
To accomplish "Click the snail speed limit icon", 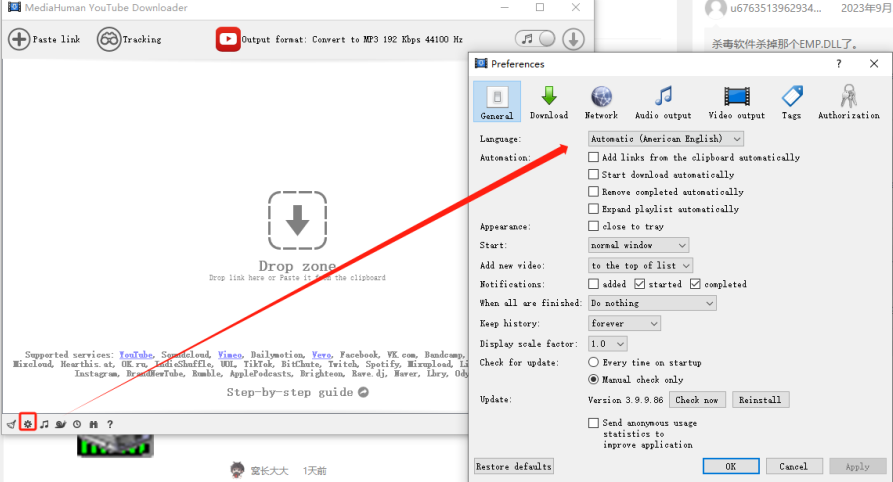I will [60, 424].
